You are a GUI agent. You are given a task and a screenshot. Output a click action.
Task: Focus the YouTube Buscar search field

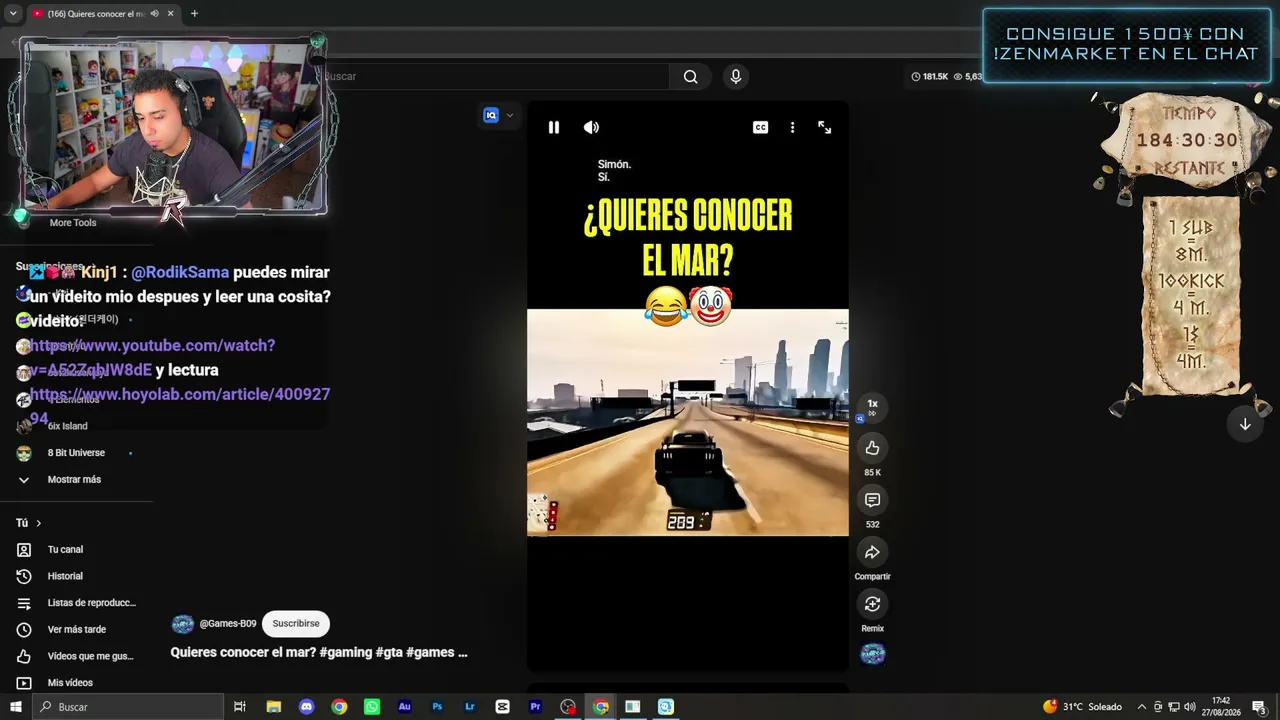point(495,76)
